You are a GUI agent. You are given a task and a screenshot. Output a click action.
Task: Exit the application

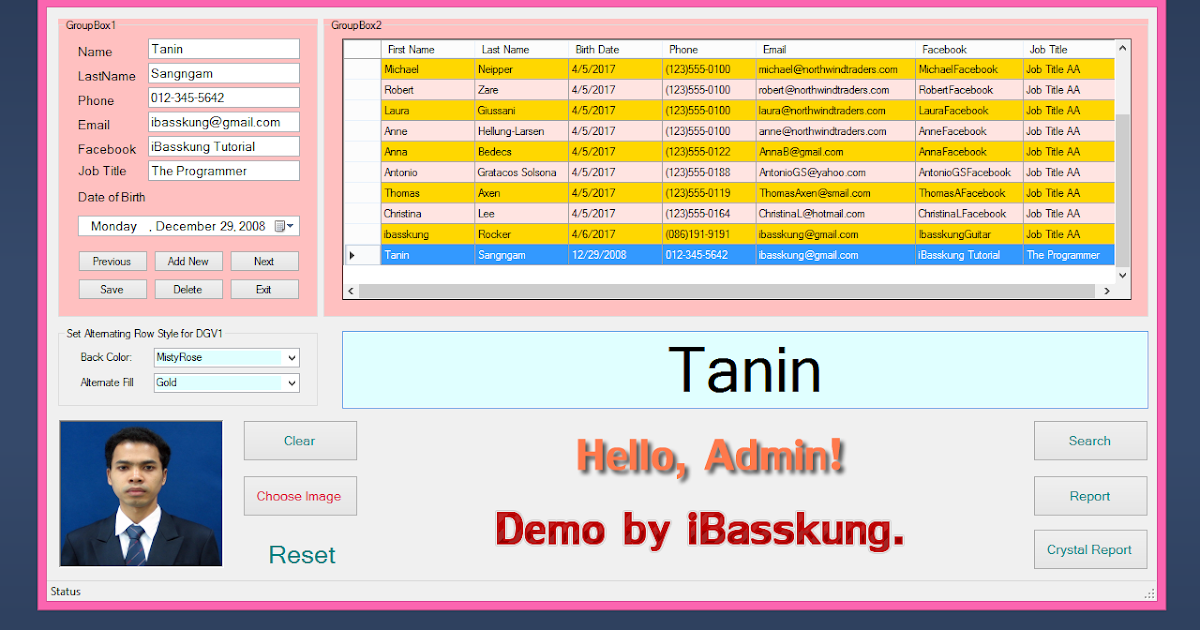[x=264, y=288]
